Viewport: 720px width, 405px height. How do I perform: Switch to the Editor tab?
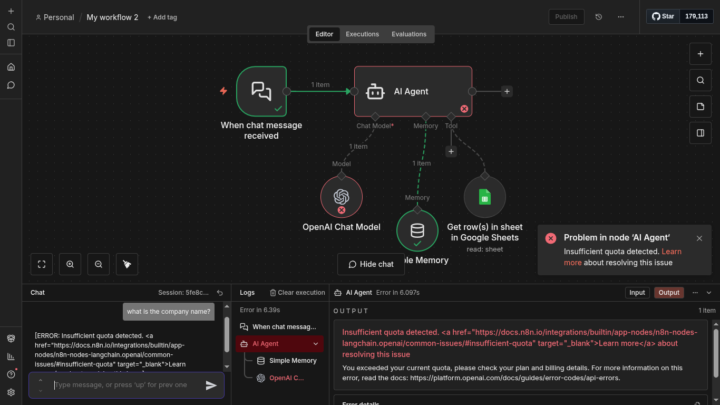324,34
